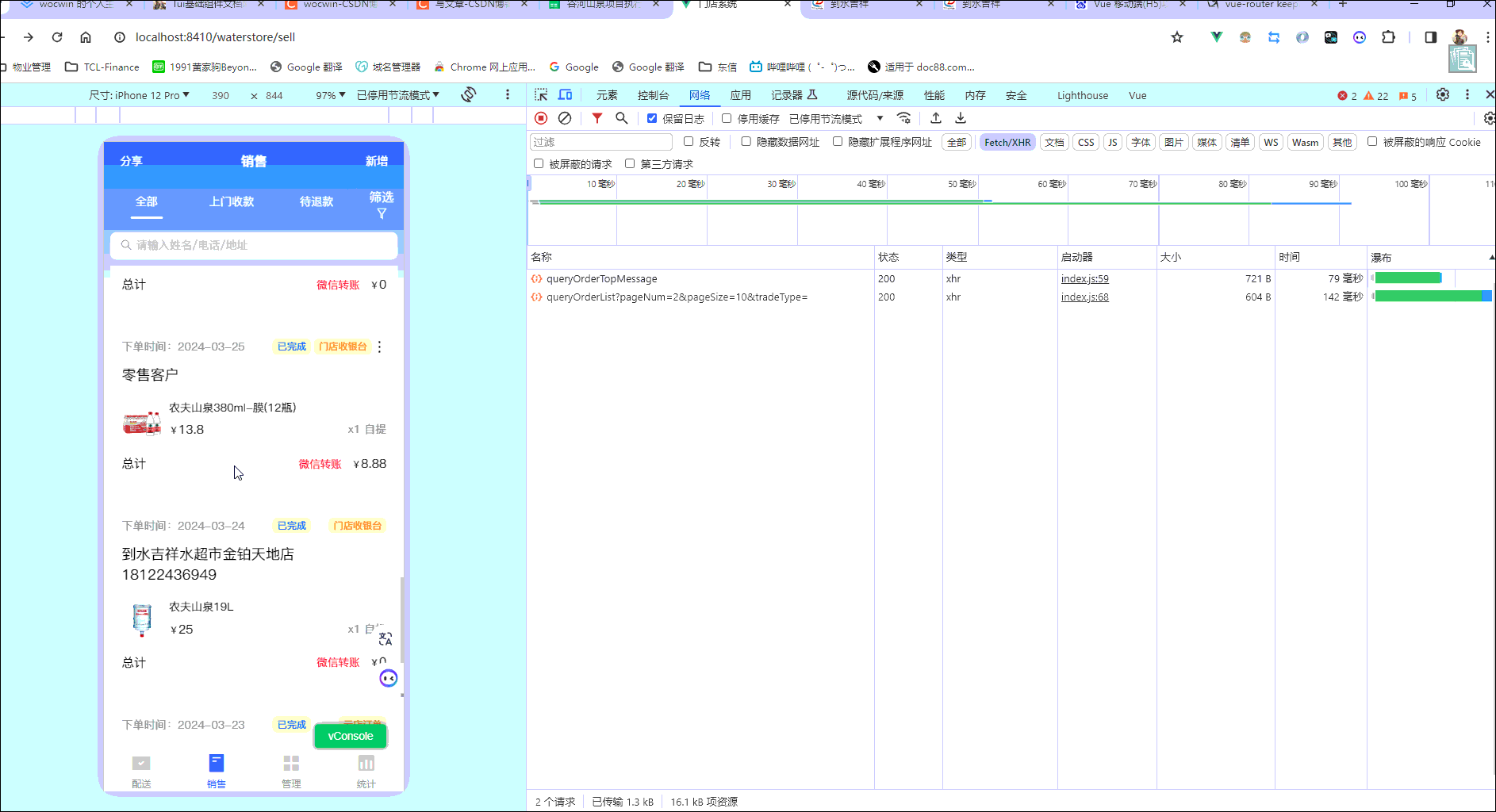Reload the browser page
The width and height of the screenshot is (1496, 812).
(57, 37)
